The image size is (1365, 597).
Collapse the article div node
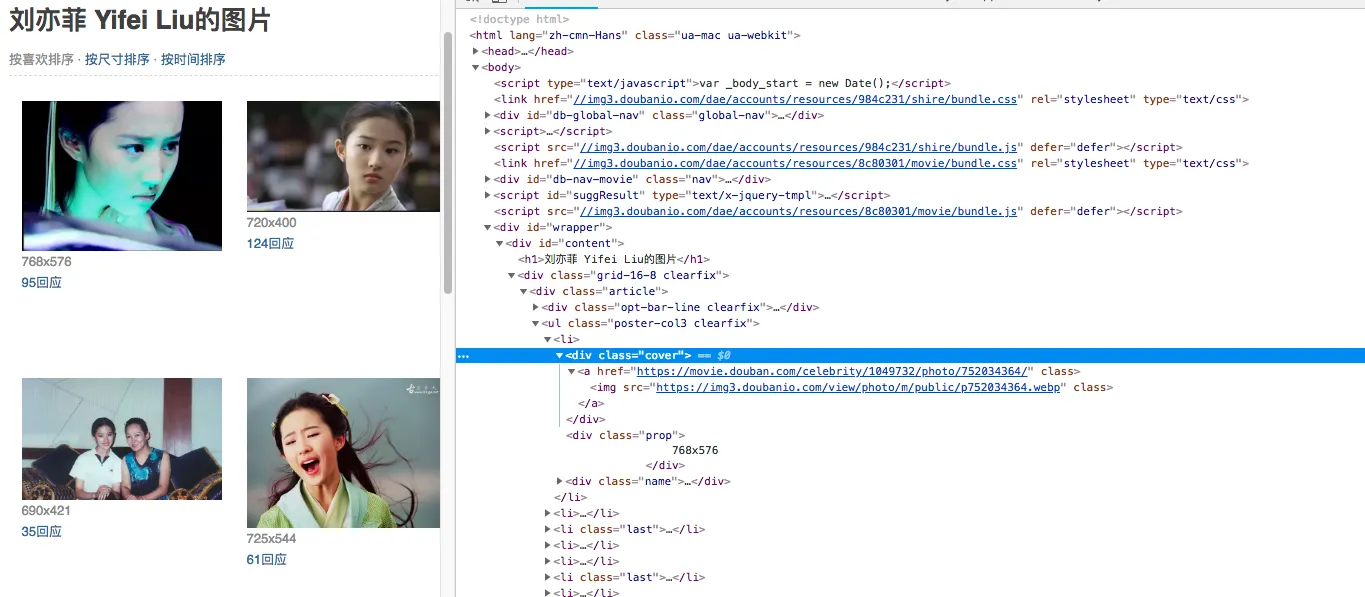pyautogui.click(x=524, y=291)
